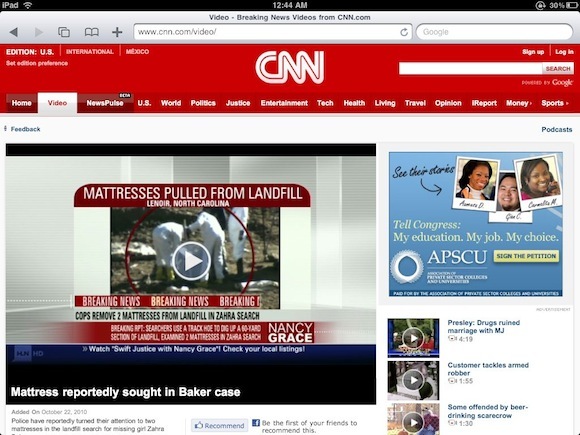Open the Tech section
The image size is (580, 435).
(x=325, y=103)
